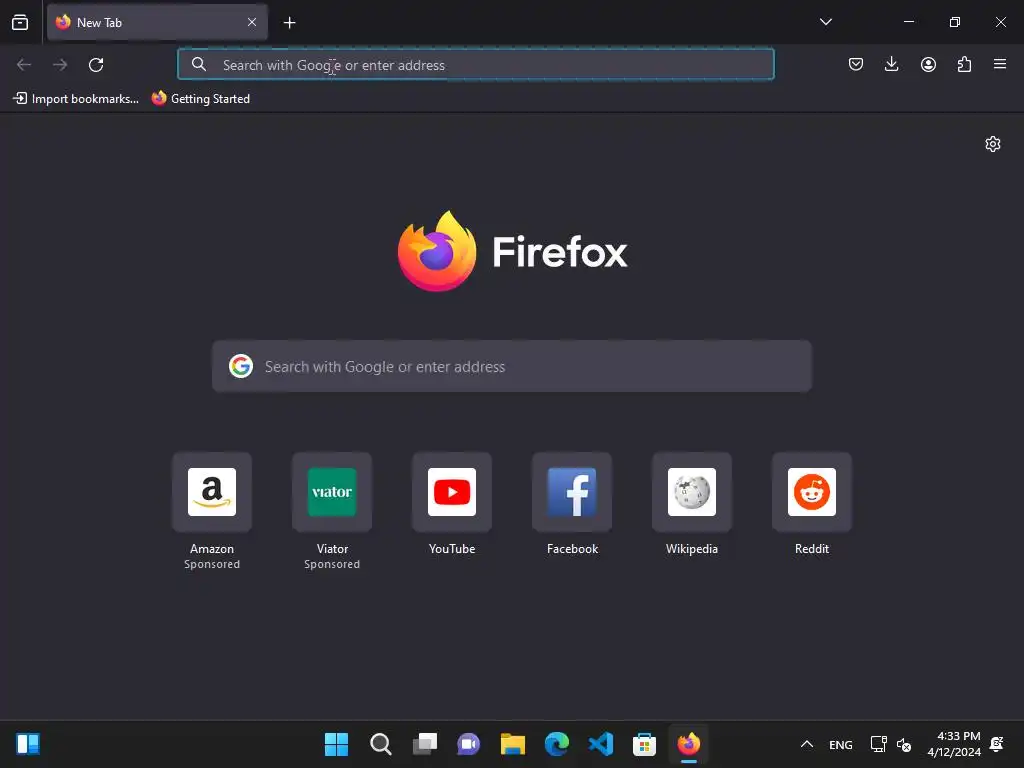Open a new tab with plus button

coord(289,23)
